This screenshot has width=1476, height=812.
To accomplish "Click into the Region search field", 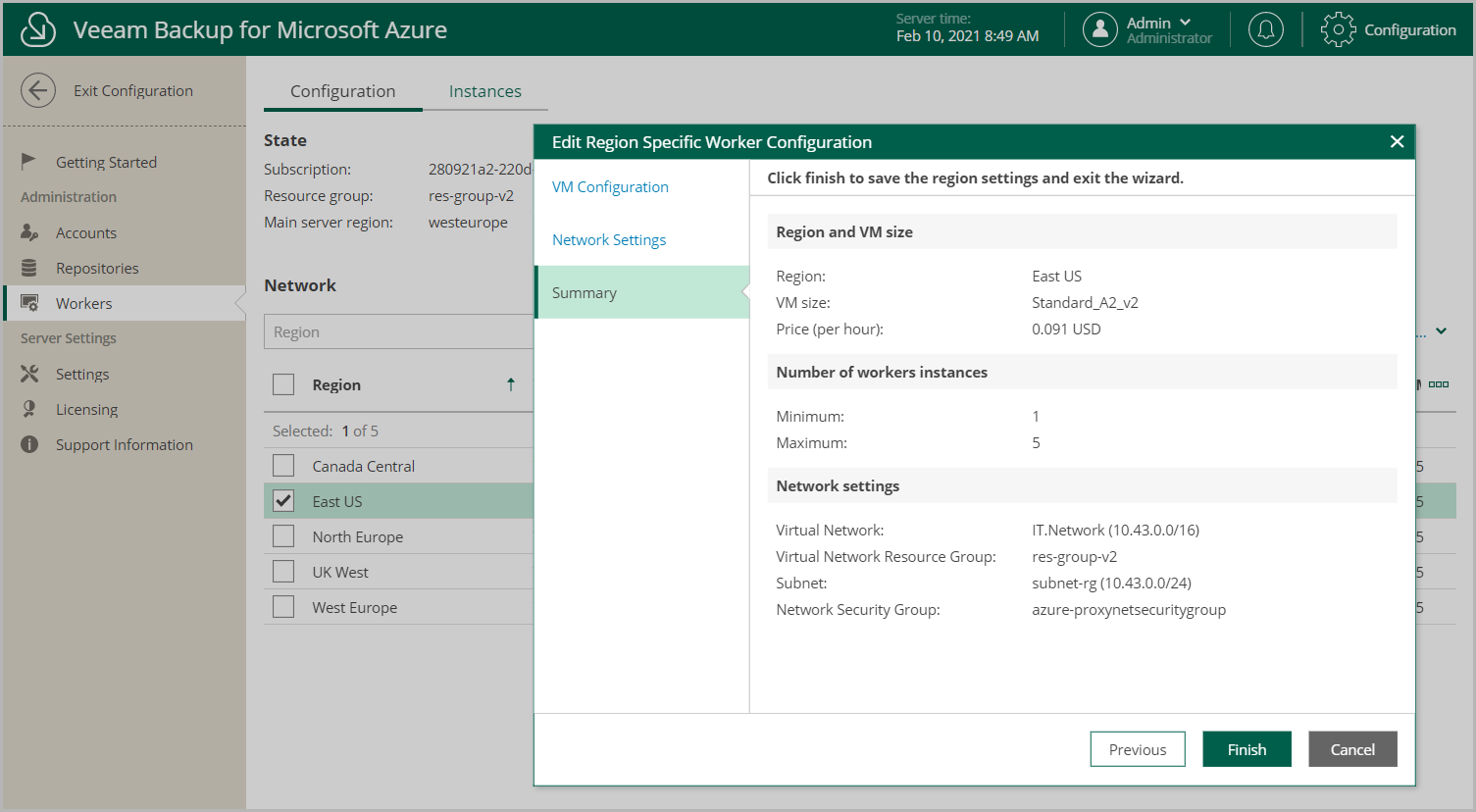I will click(x=398, y=331).
